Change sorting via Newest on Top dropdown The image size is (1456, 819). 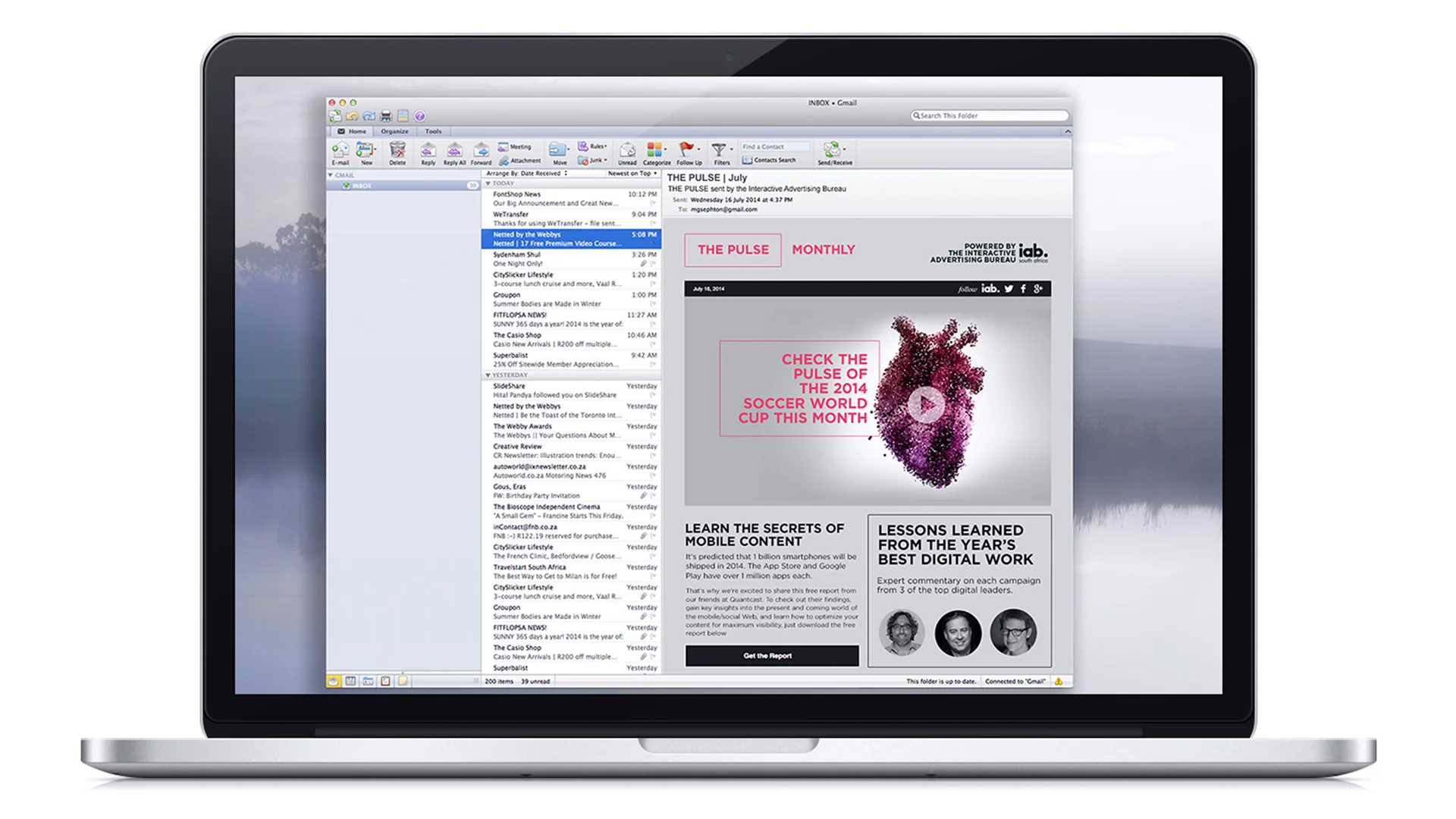pyautogui.click(x=632, y=173)
